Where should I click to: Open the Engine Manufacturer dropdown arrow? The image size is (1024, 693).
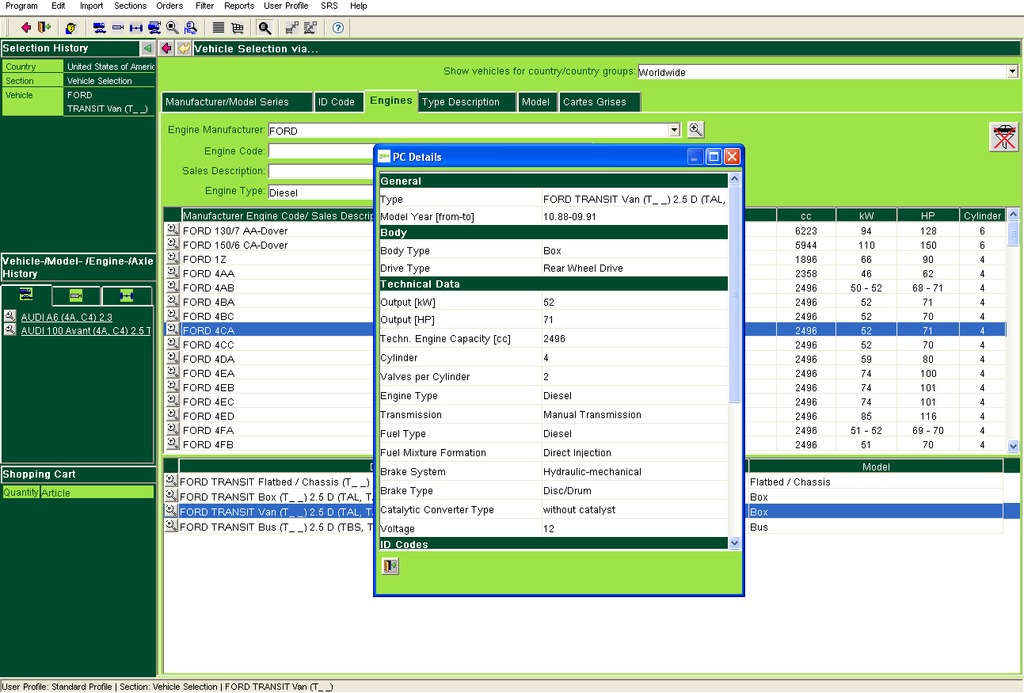point(675,131)
